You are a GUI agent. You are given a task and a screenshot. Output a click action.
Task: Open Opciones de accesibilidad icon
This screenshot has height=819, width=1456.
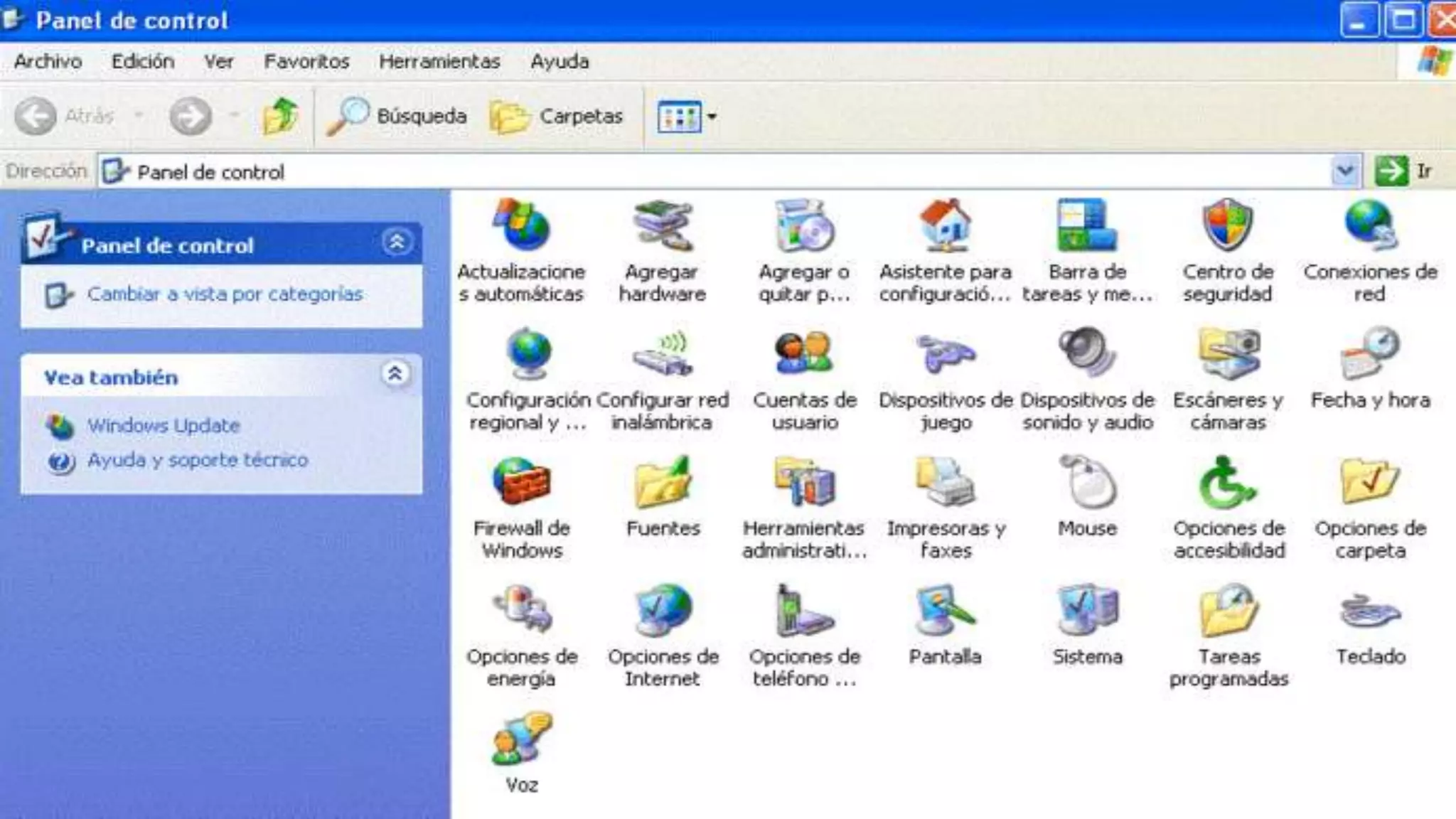click(x=1228, y=482)
